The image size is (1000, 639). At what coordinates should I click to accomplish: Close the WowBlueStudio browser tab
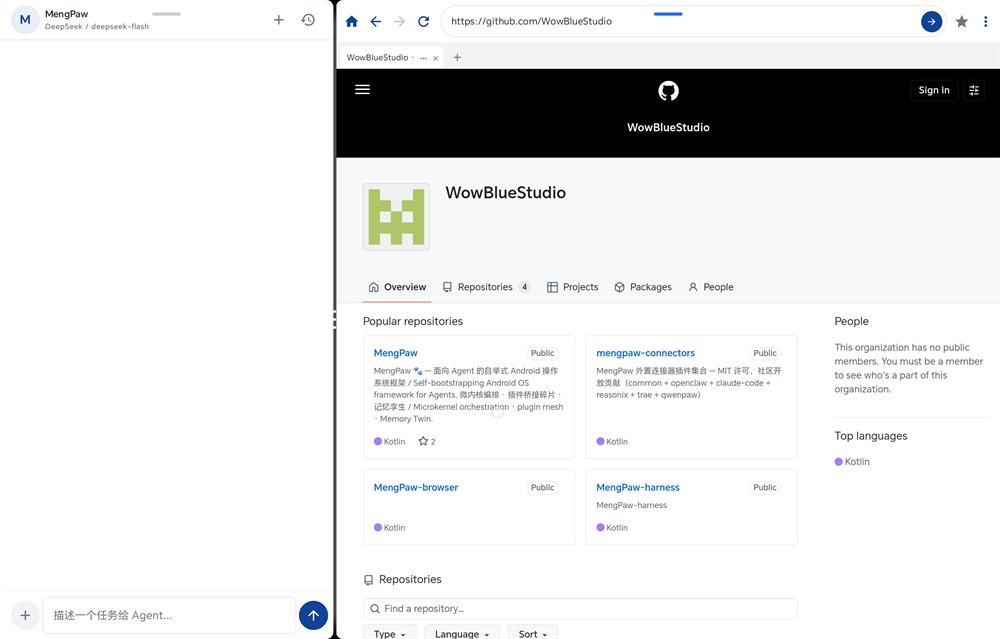(x=436, y=58)
